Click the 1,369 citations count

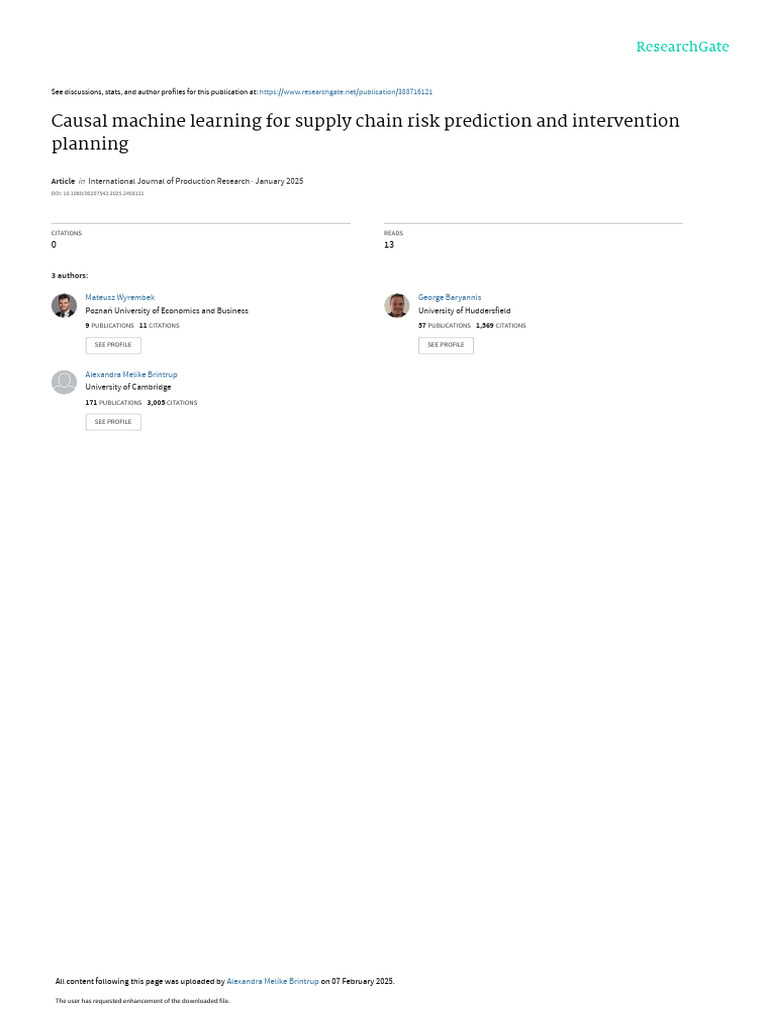click(500, 325)
